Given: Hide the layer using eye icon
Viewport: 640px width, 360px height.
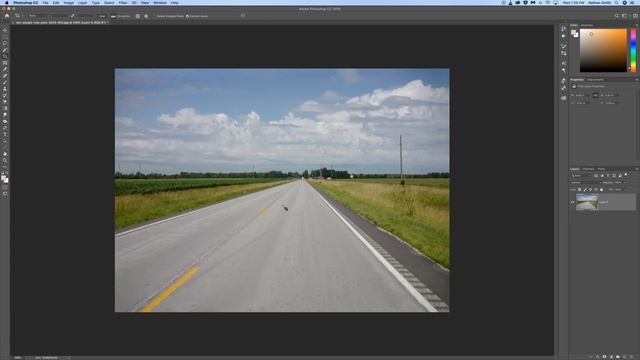Looking at the screenshot, I should [572, 202].
